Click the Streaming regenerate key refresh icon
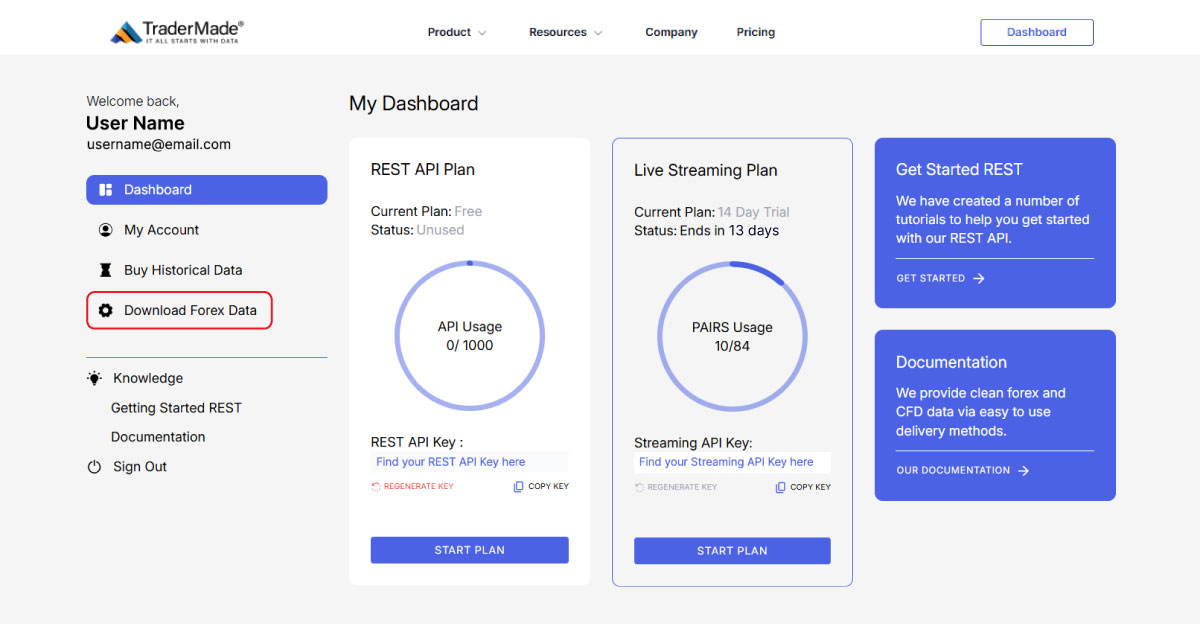The image size is (1200, 624). point(639,487)
